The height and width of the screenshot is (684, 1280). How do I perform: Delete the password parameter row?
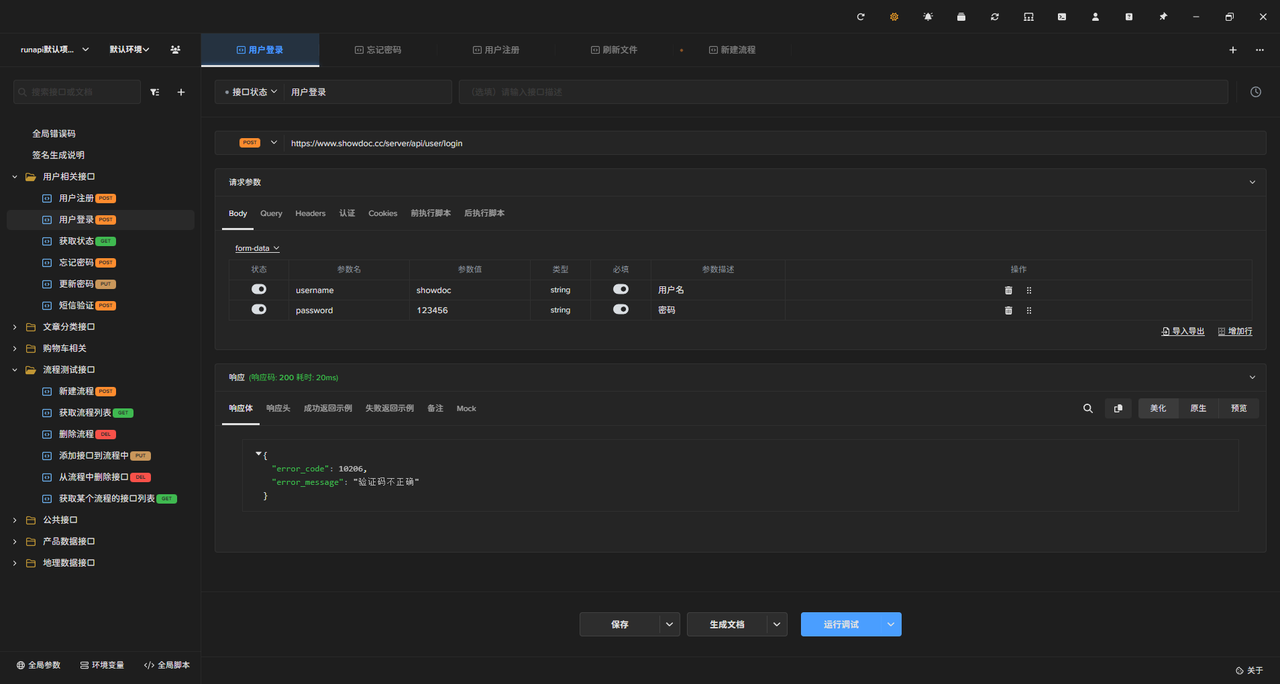tap(1008, 310)
